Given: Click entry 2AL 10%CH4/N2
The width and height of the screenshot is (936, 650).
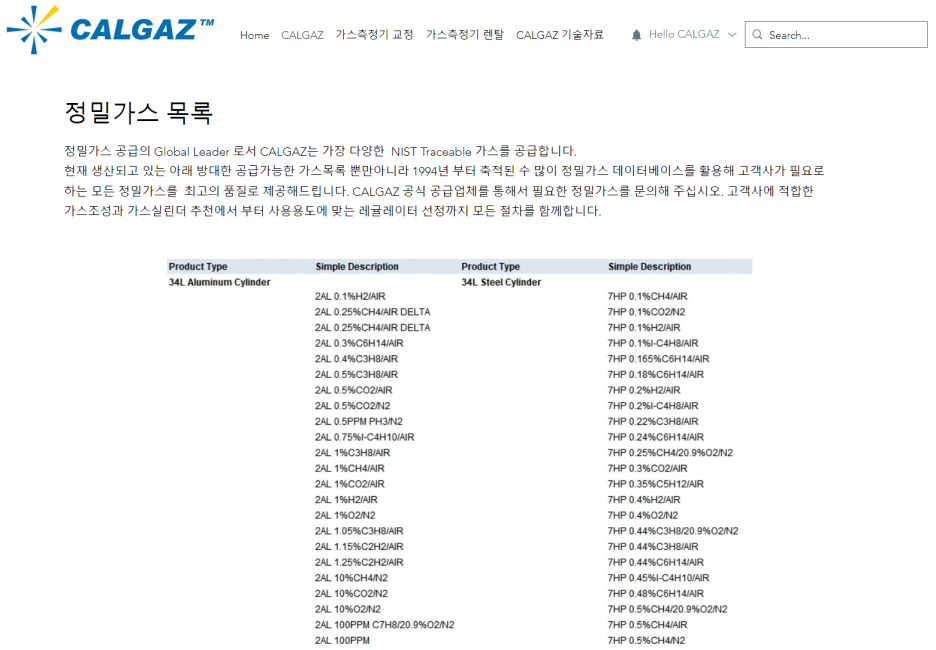Looking at the screenshot, I should coord(351,578).
